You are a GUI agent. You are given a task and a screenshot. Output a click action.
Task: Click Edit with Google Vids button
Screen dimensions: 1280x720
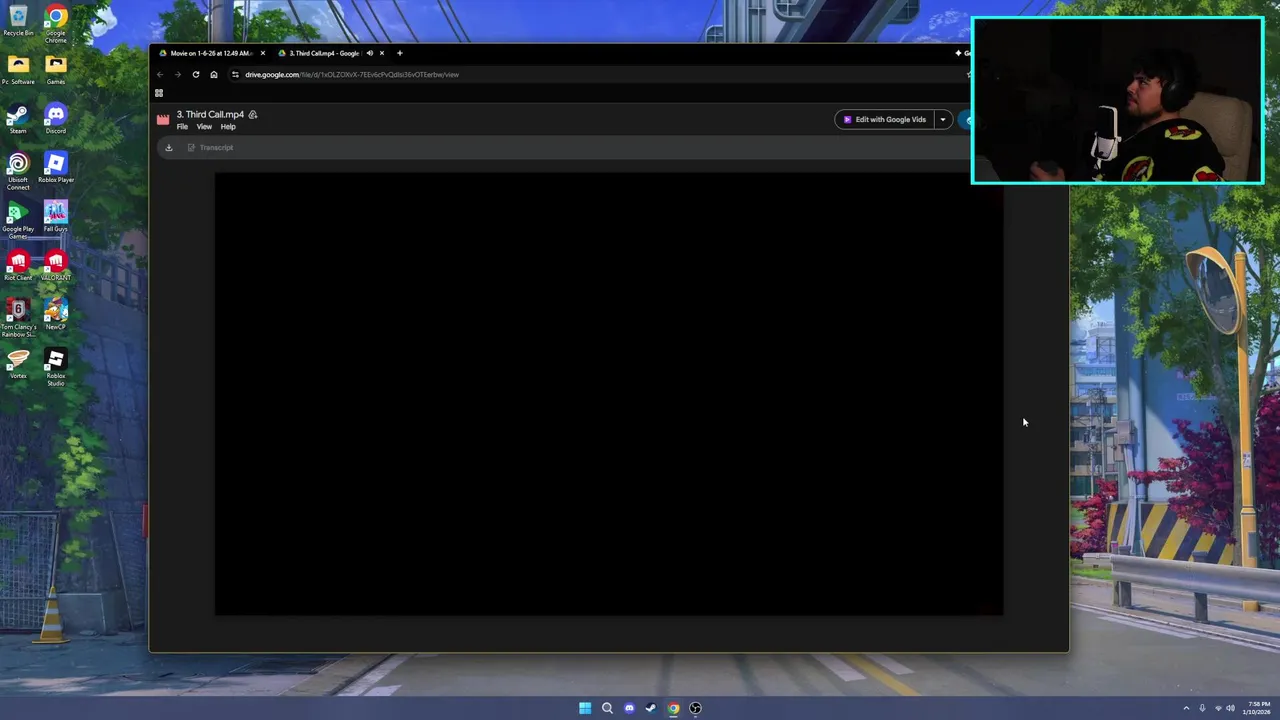click(x=884, y=120)
